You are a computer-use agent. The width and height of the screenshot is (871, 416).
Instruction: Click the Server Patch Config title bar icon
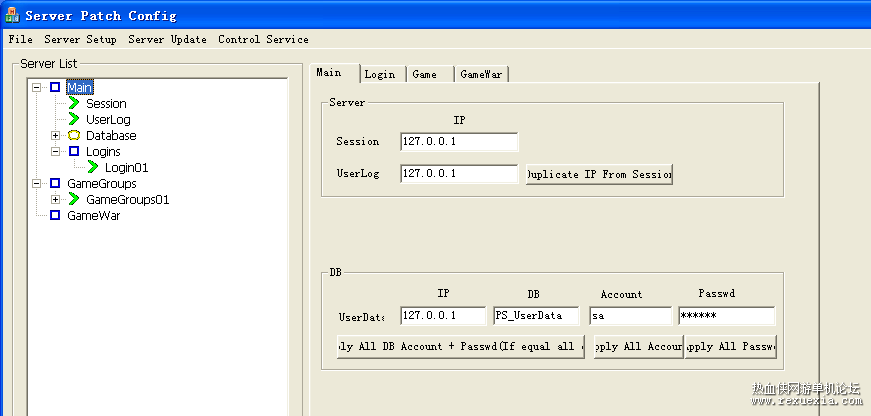pyautogui.click(x=12, y=15)
